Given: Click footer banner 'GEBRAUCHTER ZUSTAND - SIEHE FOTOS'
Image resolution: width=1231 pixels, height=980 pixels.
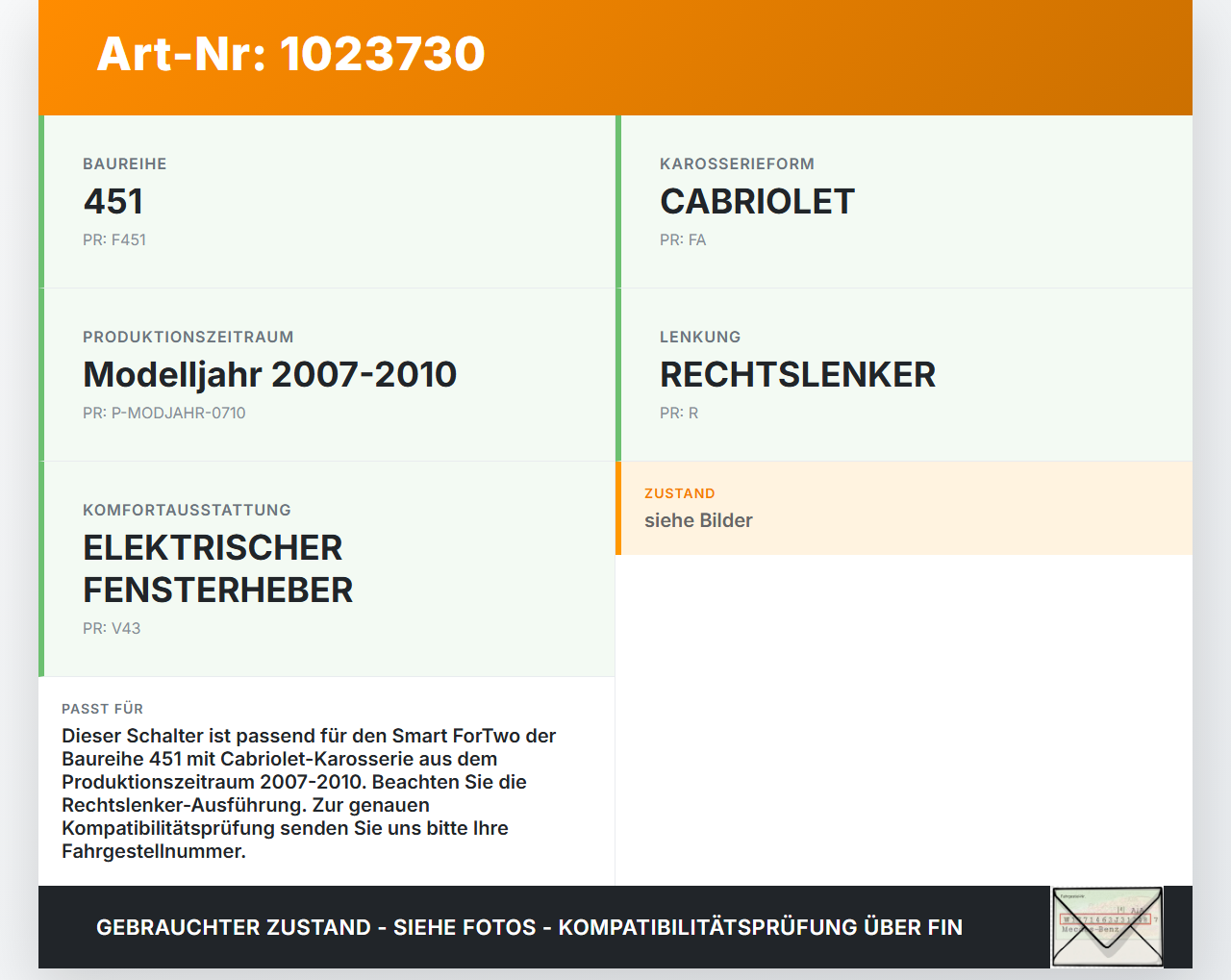Looking at the screenshot, I should [x=529, y=927].
